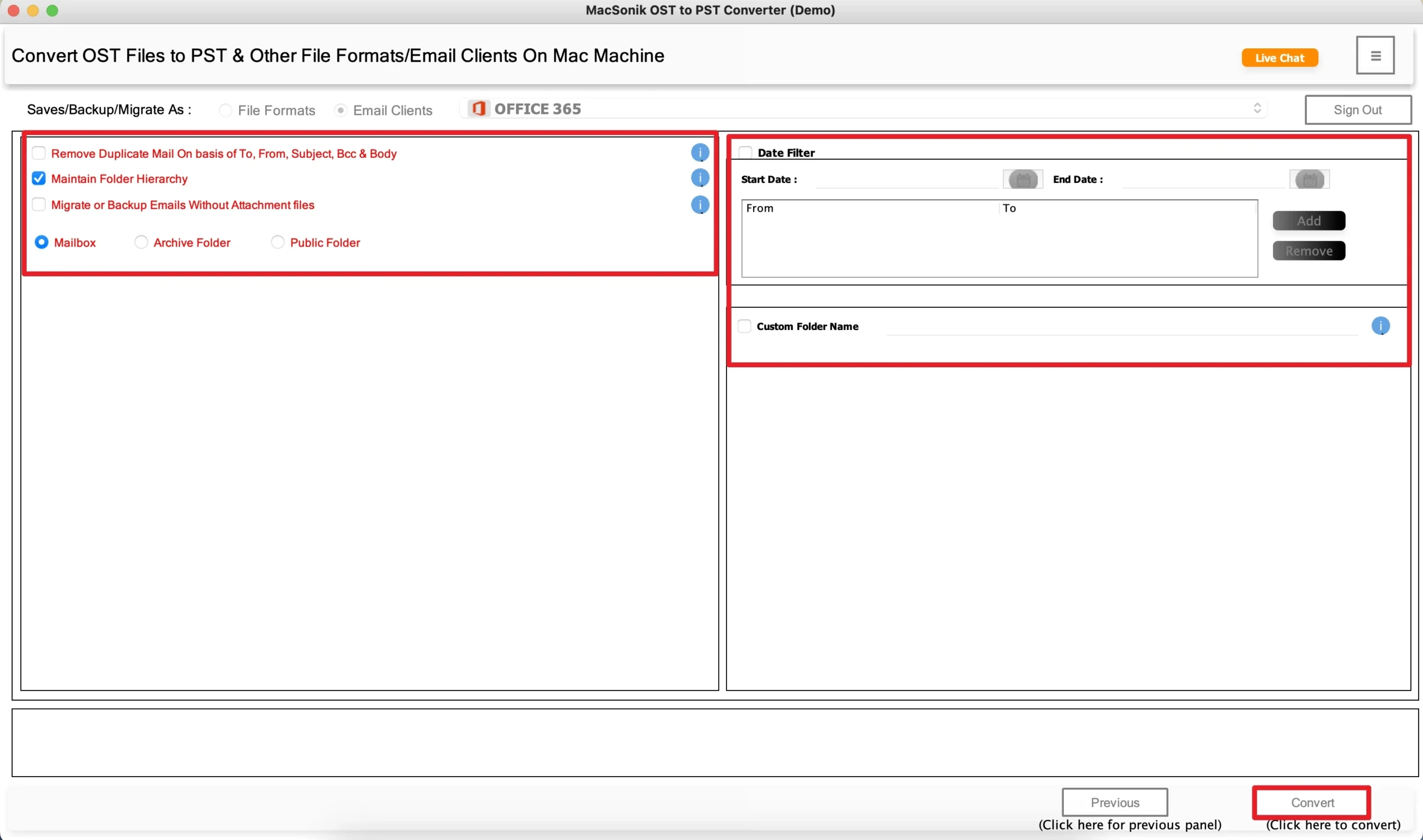Open the Office 365 email client dropdown
1423x840 pixels.
point(863,108)
